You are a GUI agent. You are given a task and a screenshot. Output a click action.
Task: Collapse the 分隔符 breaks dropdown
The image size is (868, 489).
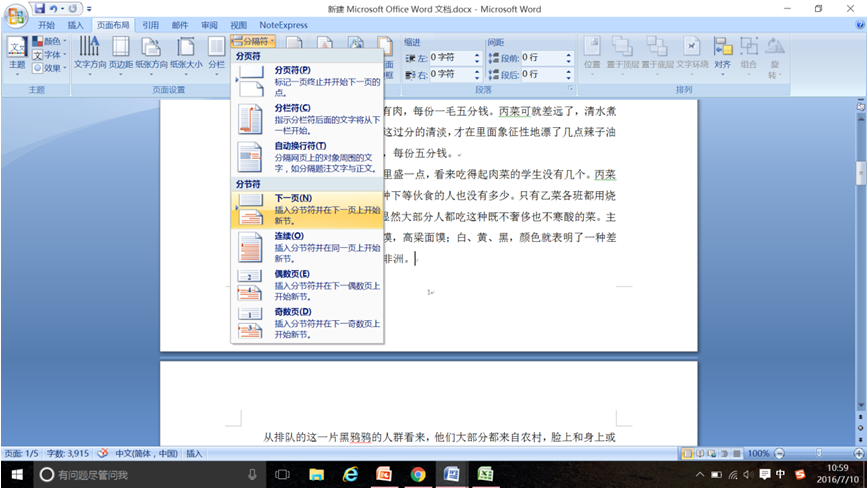[253, 41]
